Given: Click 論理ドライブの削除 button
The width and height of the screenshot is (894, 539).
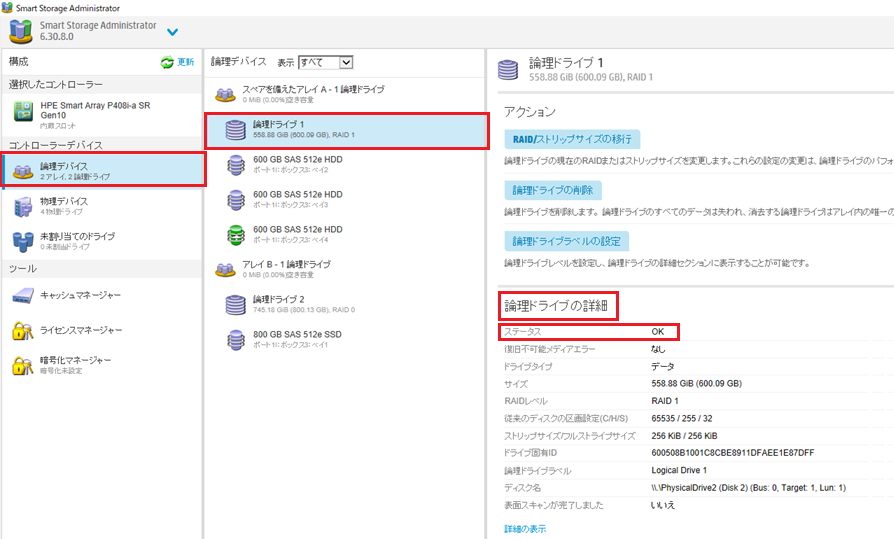Looking at the screenshot, I should coord(553,190).
